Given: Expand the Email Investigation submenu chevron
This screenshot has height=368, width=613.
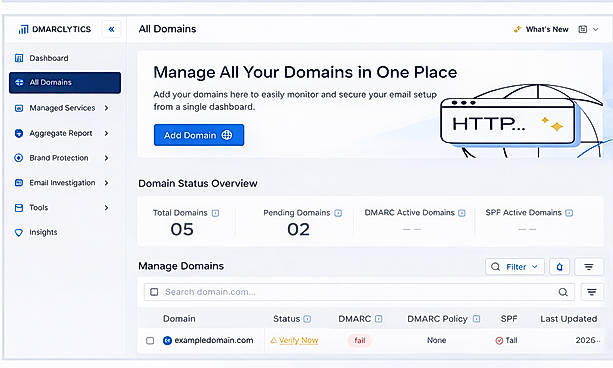Looking at the screenshot, I should coord(106,183).
